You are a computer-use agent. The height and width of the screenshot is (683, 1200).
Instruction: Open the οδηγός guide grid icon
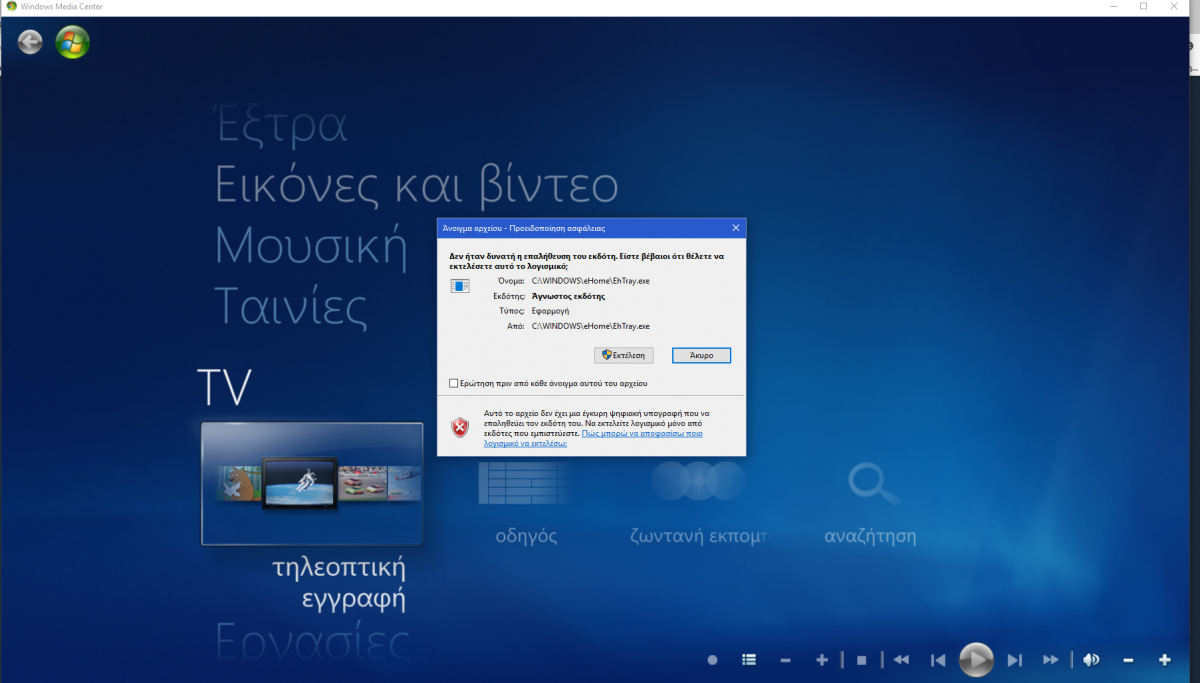click(526, 483)
